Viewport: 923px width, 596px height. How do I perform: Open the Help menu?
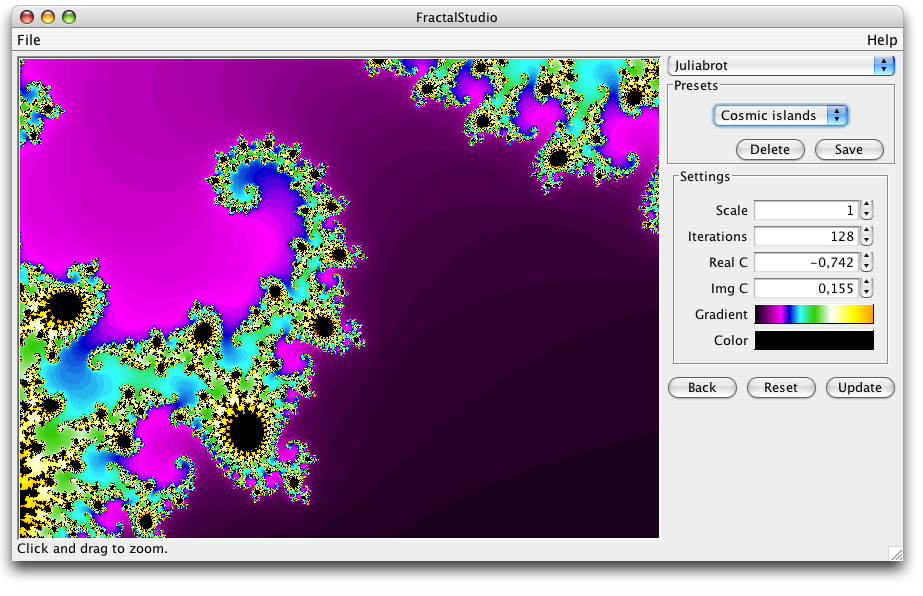(x=882, y=40)
